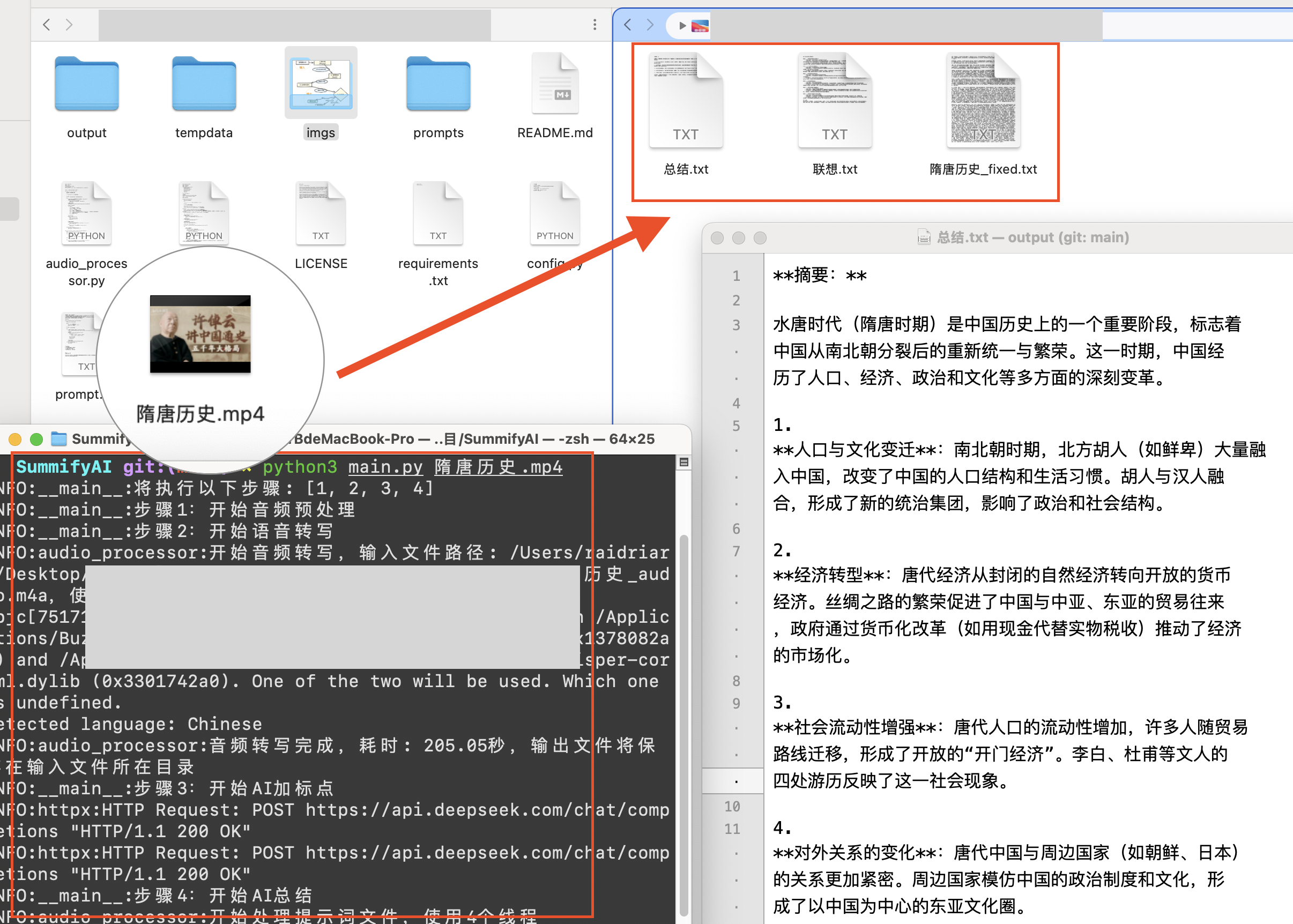Viewport: 1293px width, 924px height.
Task: Open the output folder
Action: [x=86, y=84]
